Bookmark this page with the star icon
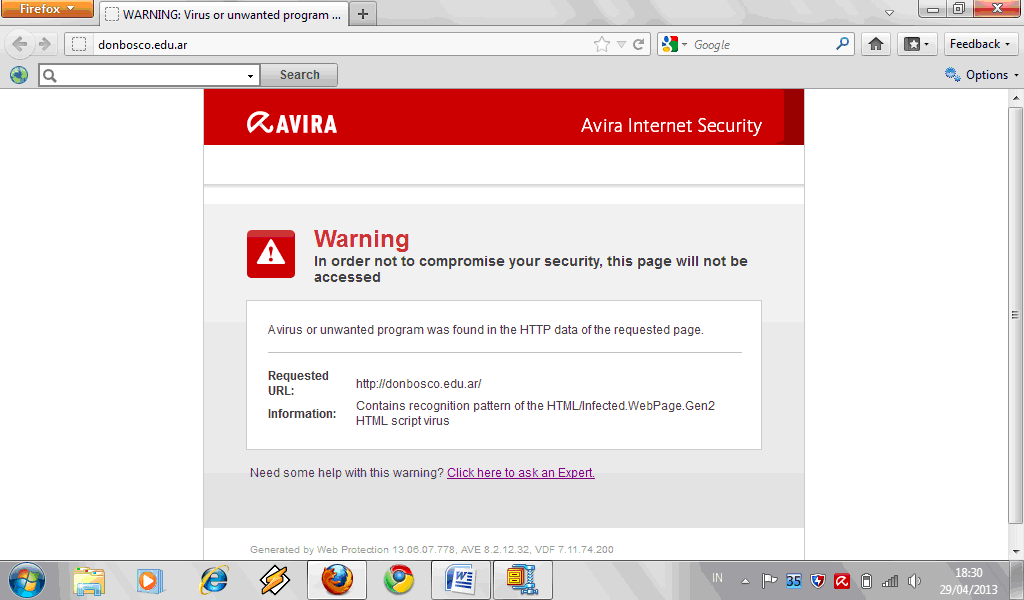This screenshot has width=1024, height=600. click(x=601, y=44)
